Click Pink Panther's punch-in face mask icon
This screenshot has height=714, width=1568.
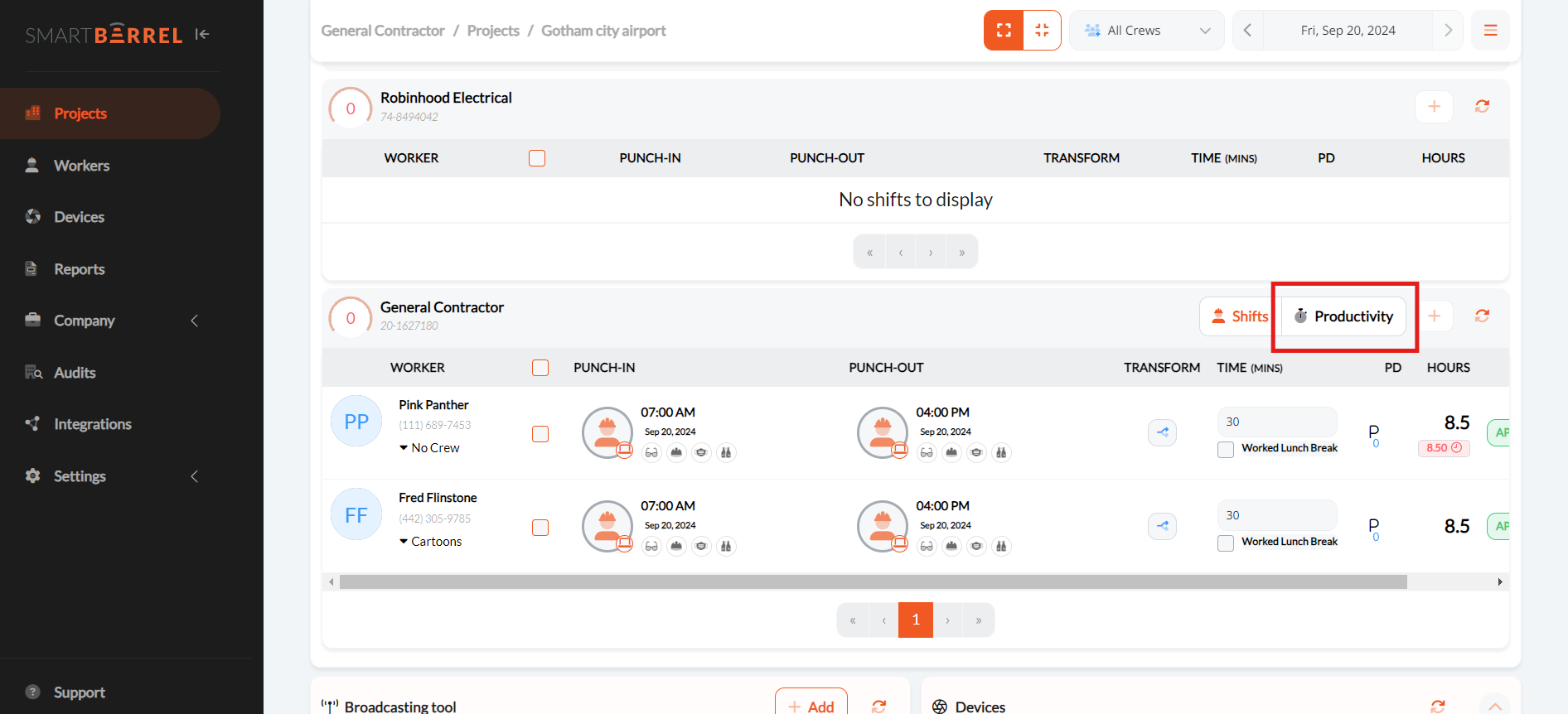(702, 452)
